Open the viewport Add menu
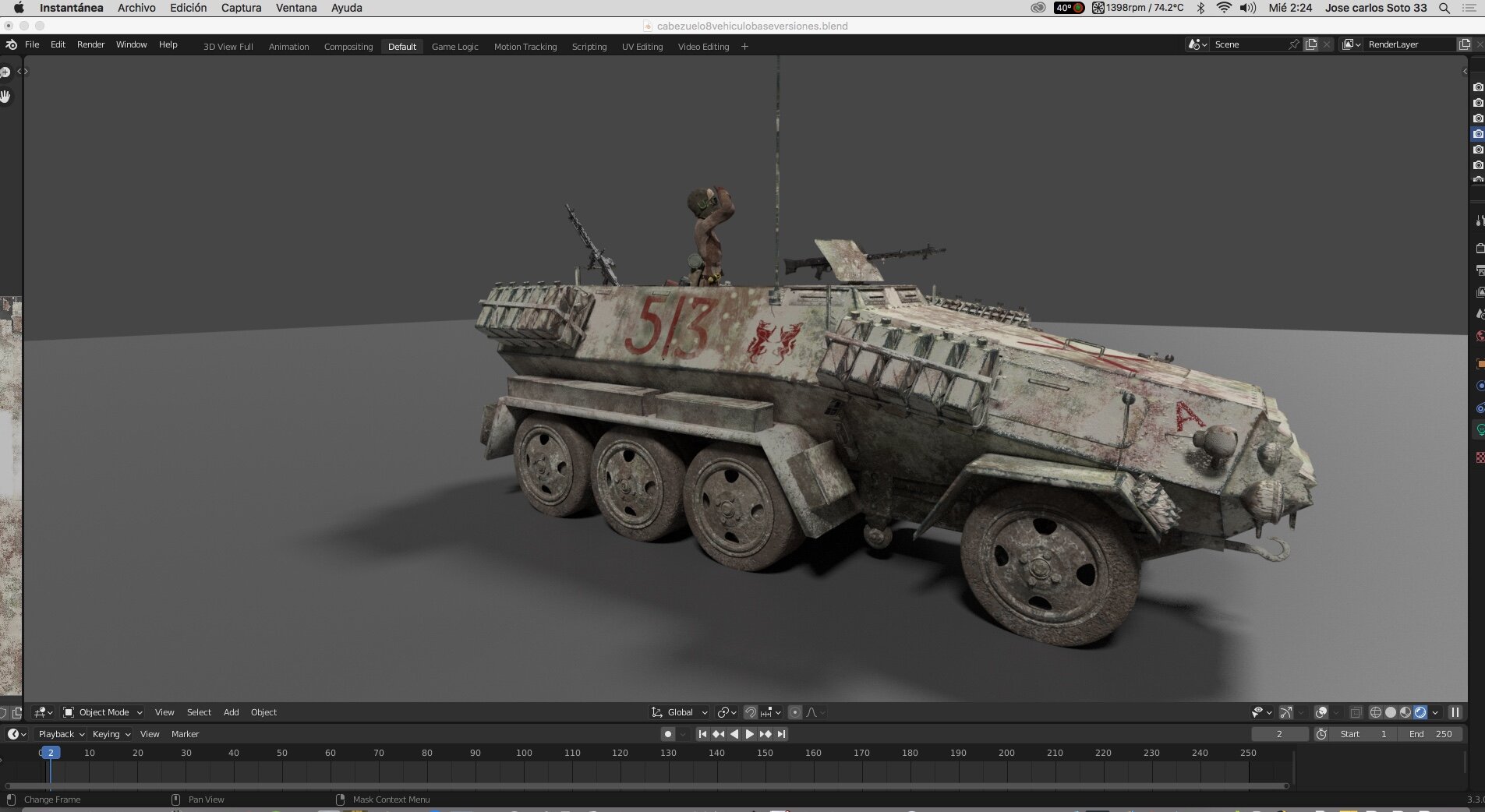The height and width of the screenshot is (812, 1485). 232,712
